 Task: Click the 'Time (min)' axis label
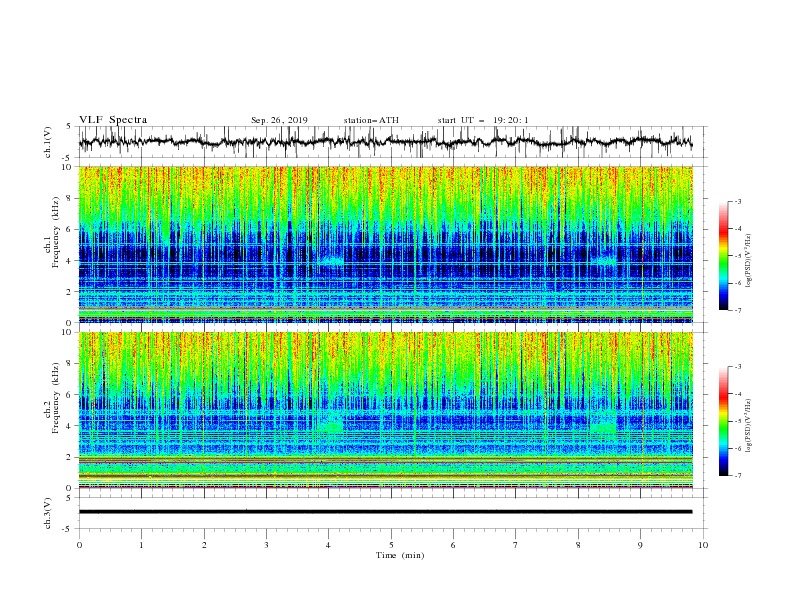pos(400,555)
